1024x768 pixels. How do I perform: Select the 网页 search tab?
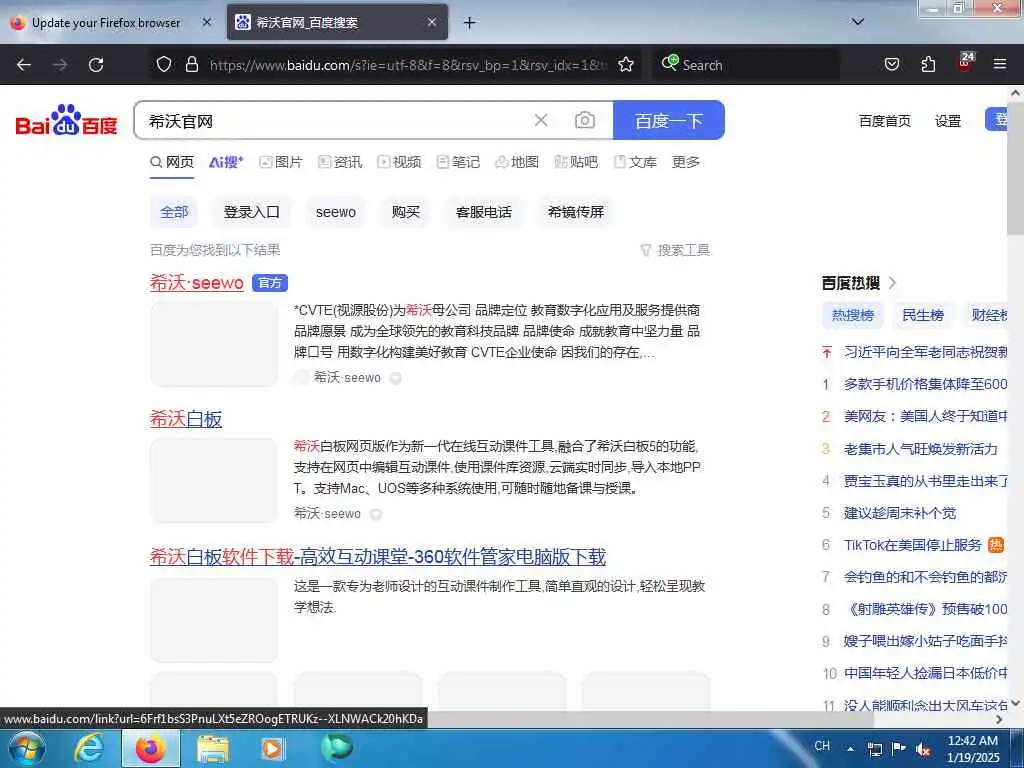172,162
